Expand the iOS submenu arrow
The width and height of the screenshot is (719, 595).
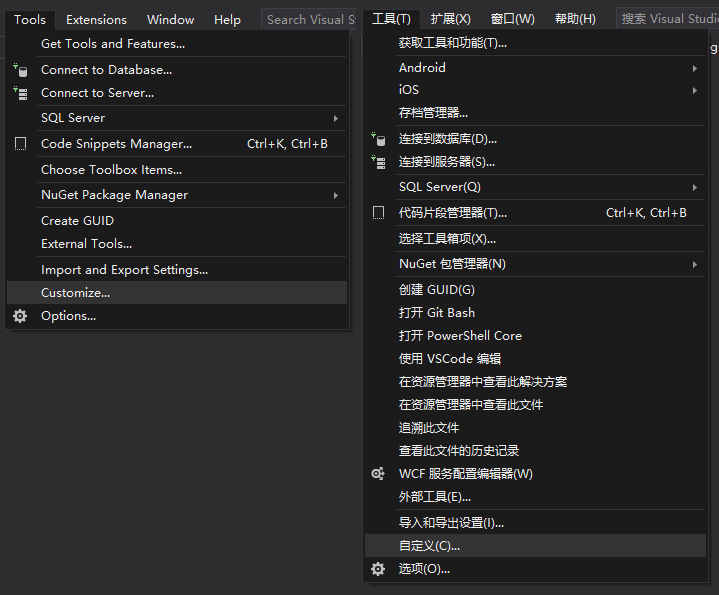[694, 90]
